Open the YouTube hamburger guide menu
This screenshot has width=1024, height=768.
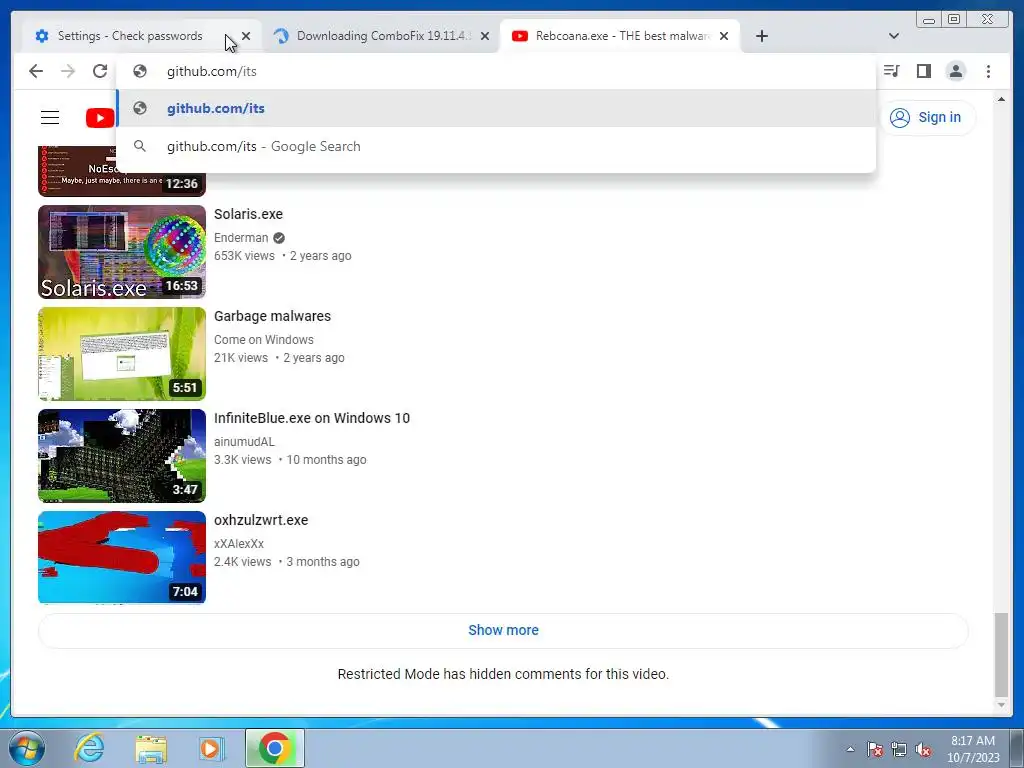tap(50, 118)
